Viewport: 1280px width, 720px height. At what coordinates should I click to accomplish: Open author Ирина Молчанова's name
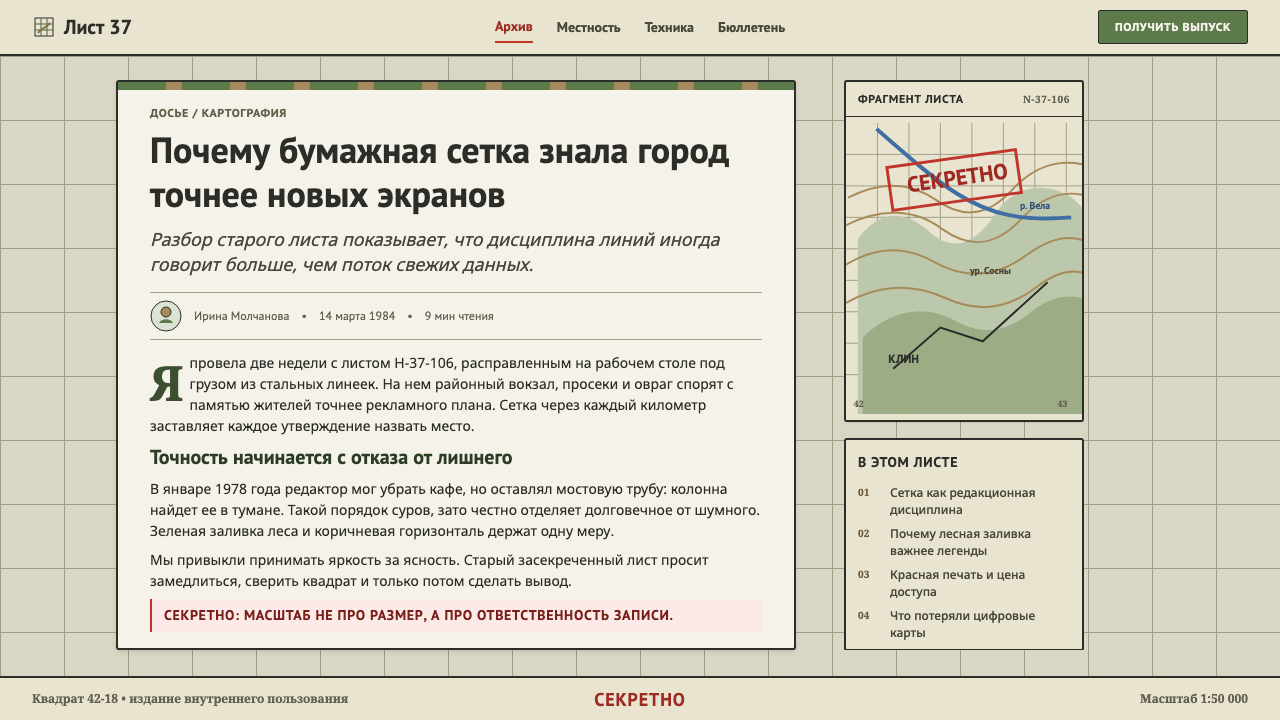241,316
